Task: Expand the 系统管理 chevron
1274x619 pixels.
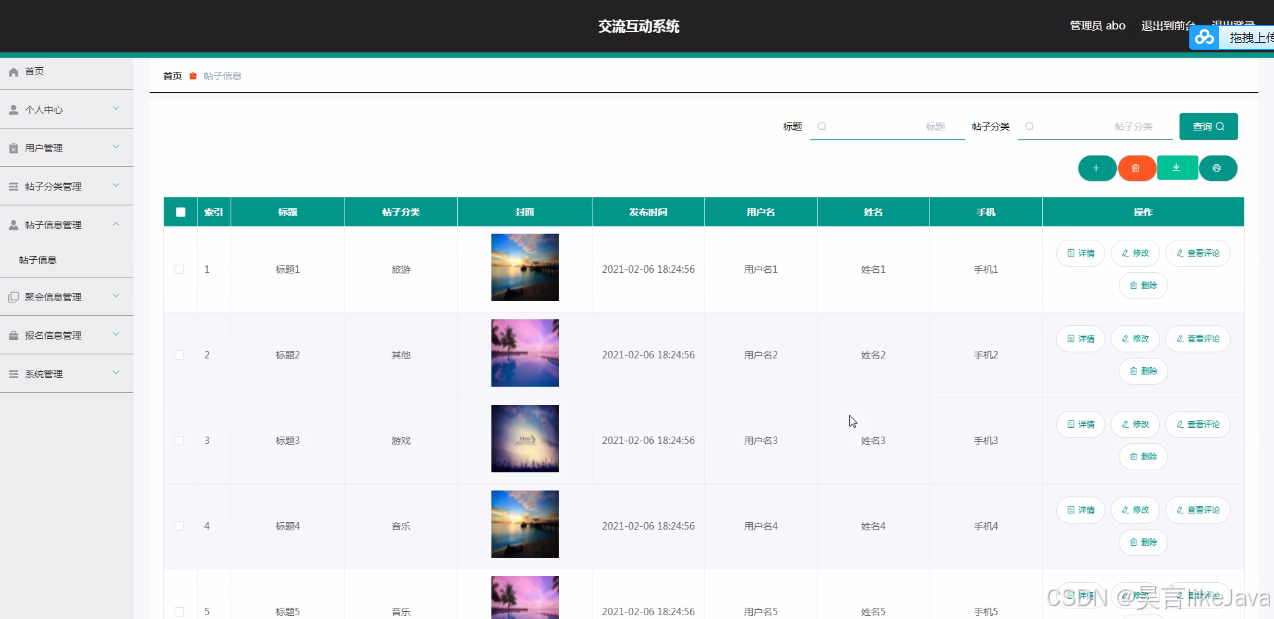Action: pos(116,373)
